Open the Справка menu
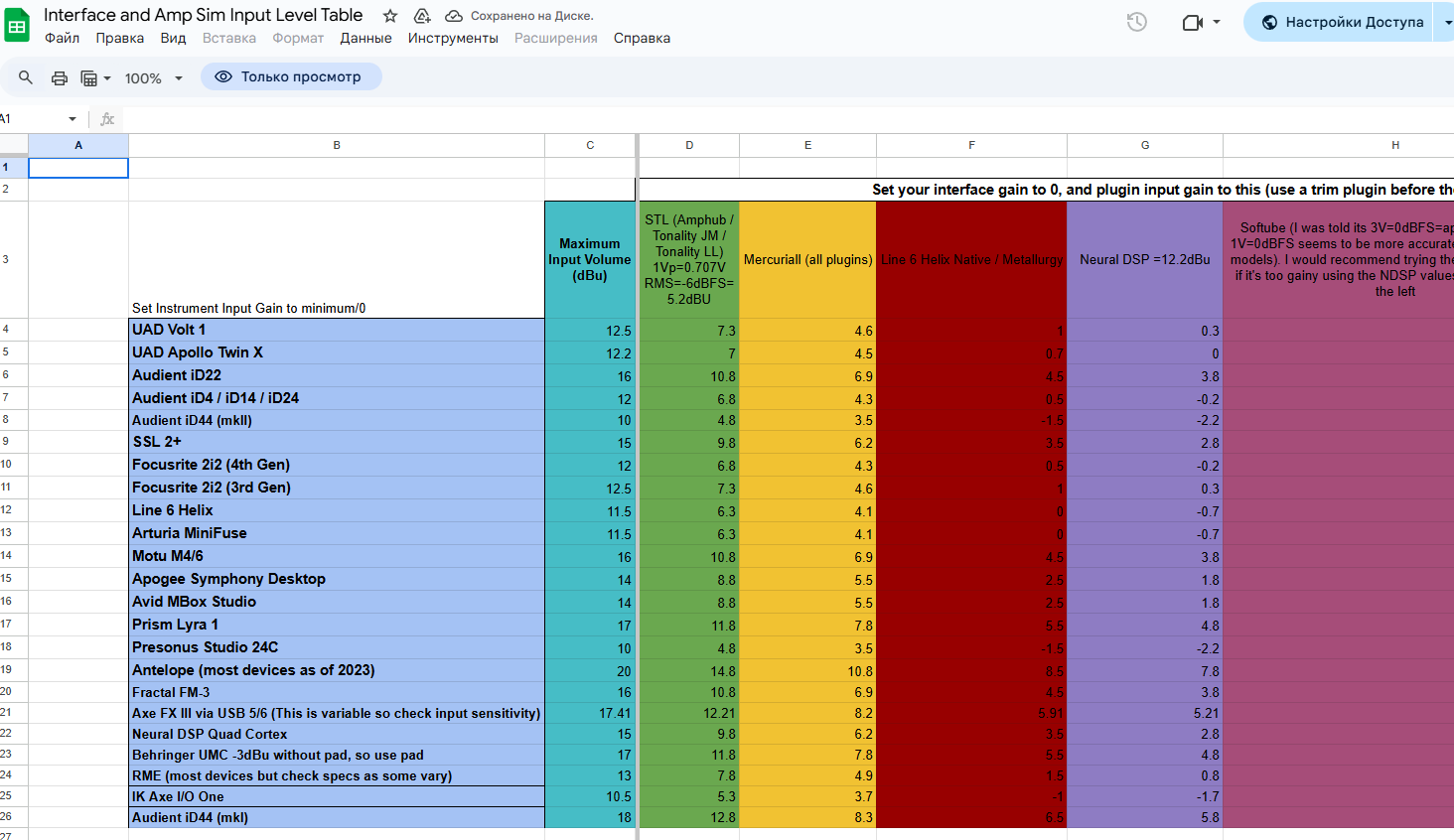 coord(642,38)
